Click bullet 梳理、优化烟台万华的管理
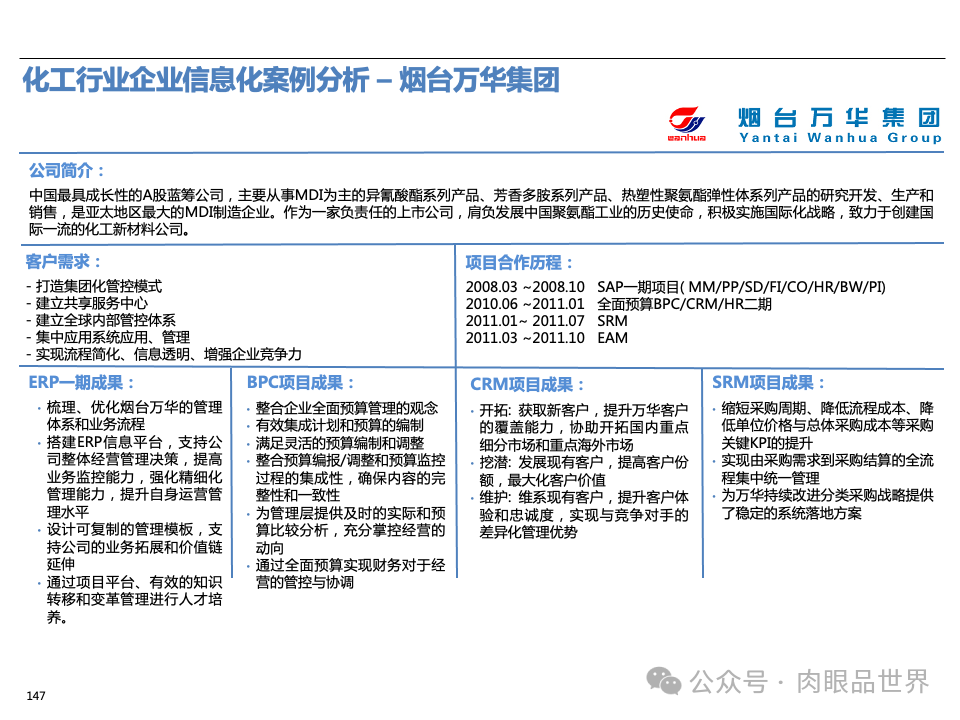The image size is (960, 720). [x=130, y=416]
